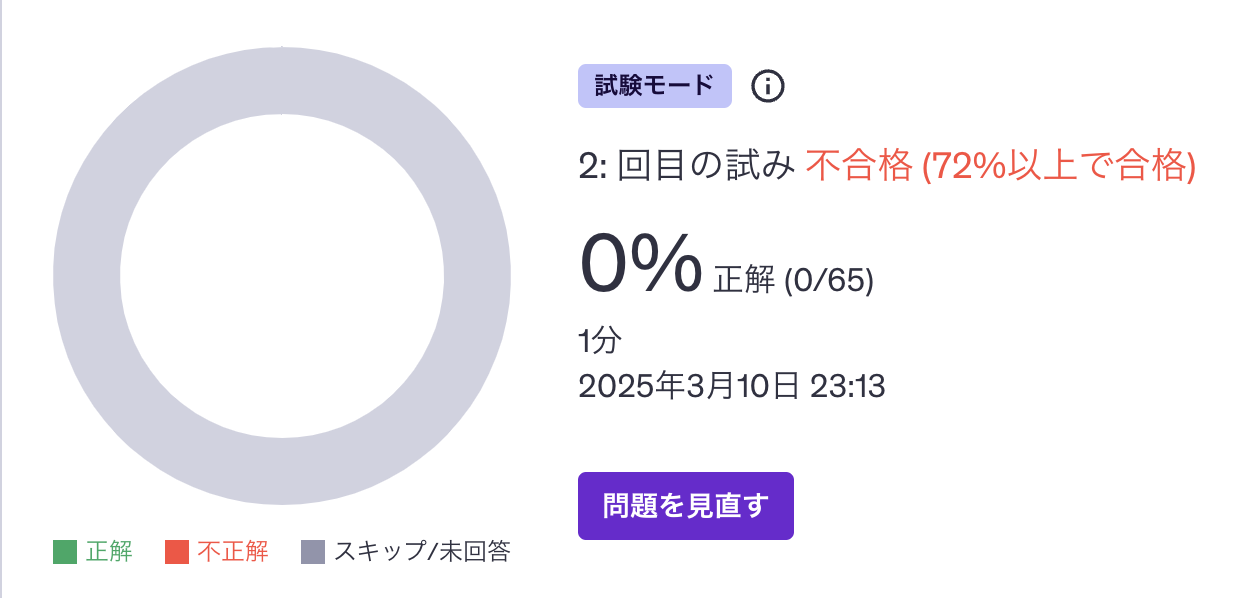Click the vertical divider line at the left edge
1246x598 pixels.
2,299
